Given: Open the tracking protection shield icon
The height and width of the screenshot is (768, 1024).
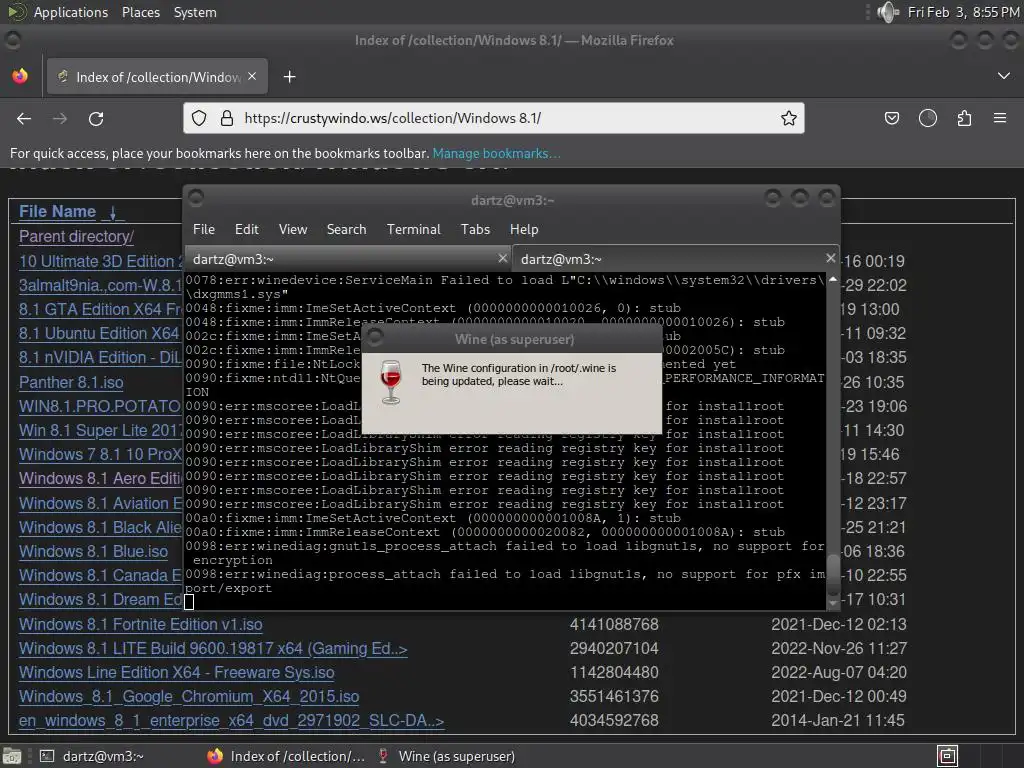Looking at the screenshot, I should pyautogui.click(x=199, y=118).
